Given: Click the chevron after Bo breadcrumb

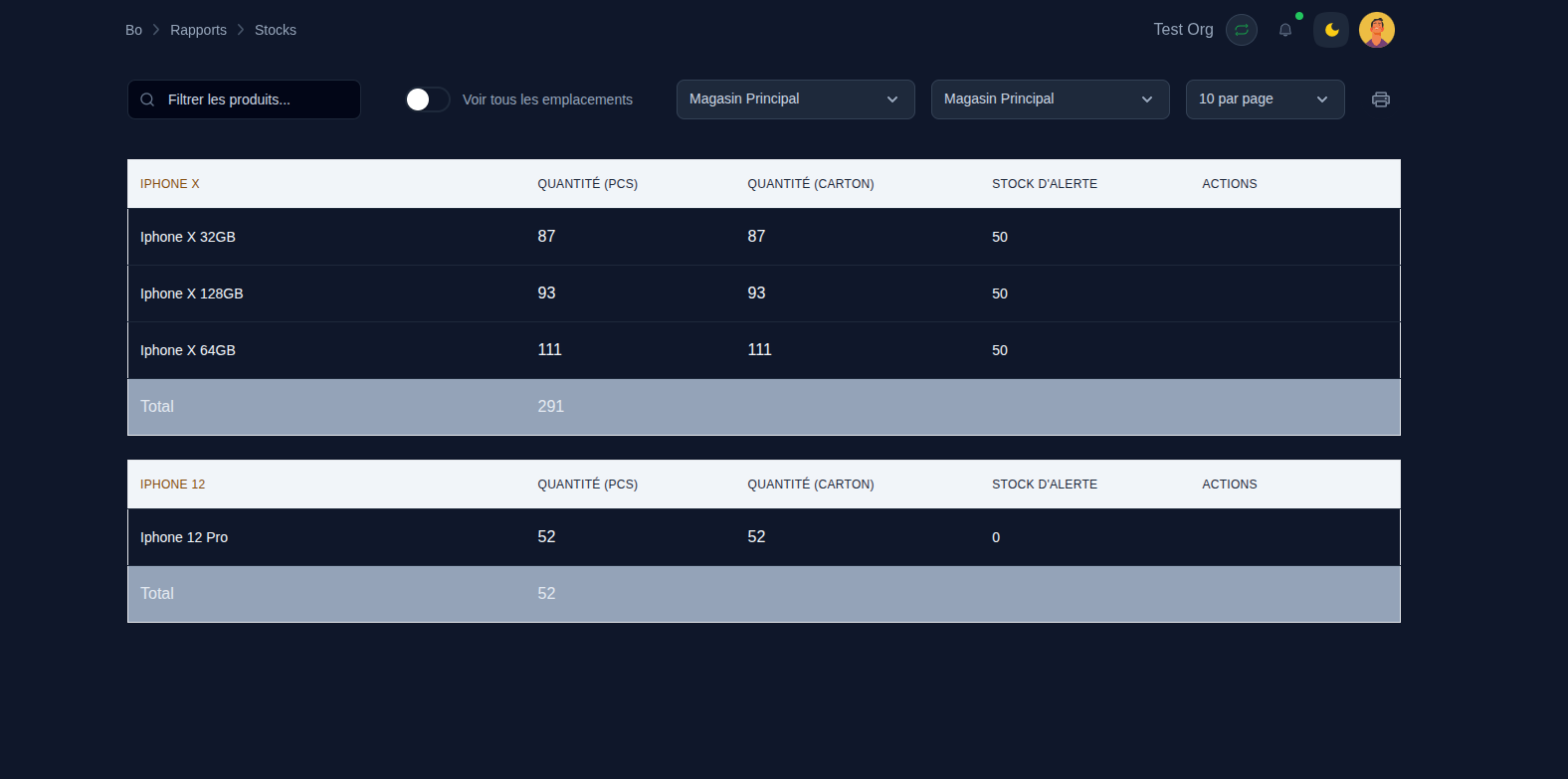Looking at the screenshot, I should pyautogui.click(x=156, y=30).
